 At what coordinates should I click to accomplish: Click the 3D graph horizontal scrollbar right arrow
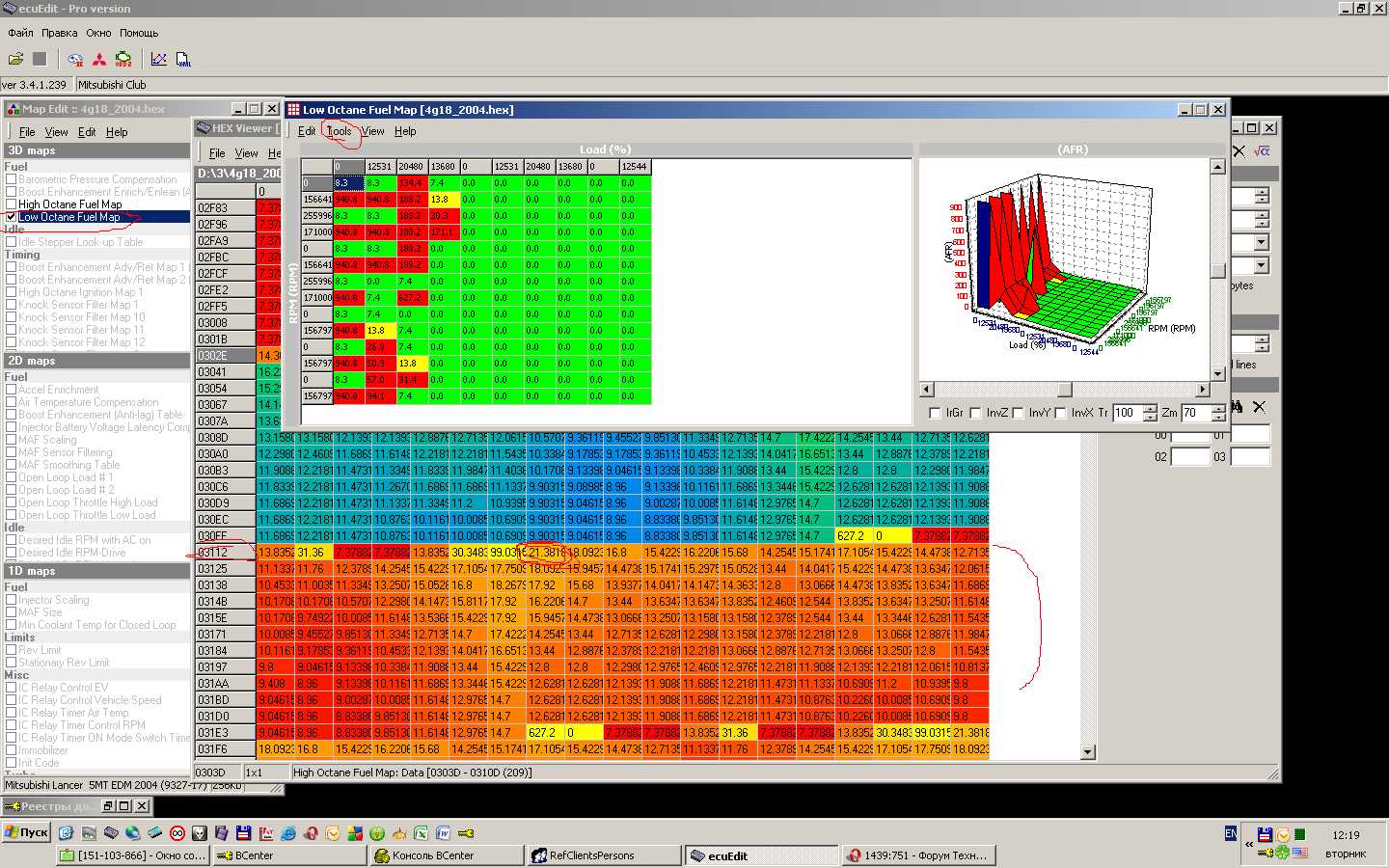click(1202, 390)
